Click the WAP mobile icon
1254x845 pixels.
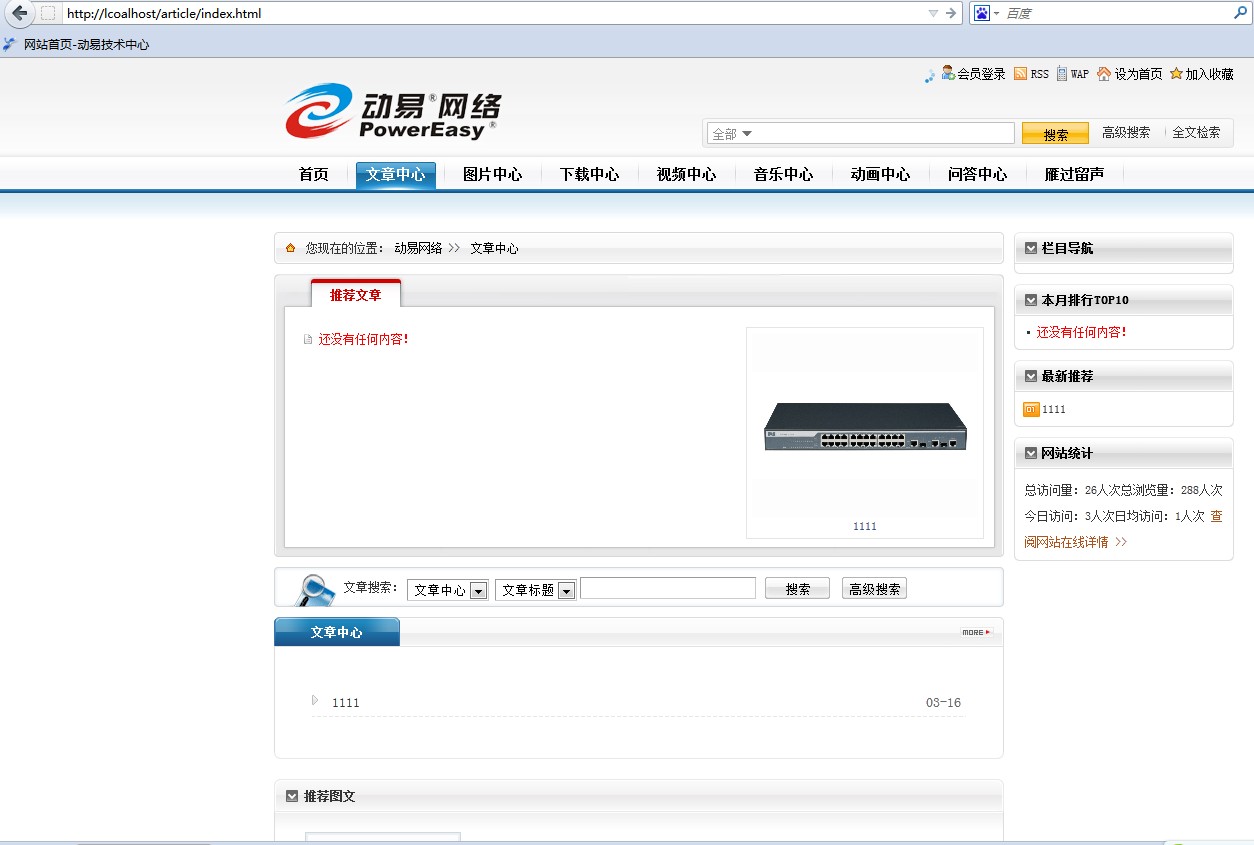pyautogui.click(x=1061, y=74)
